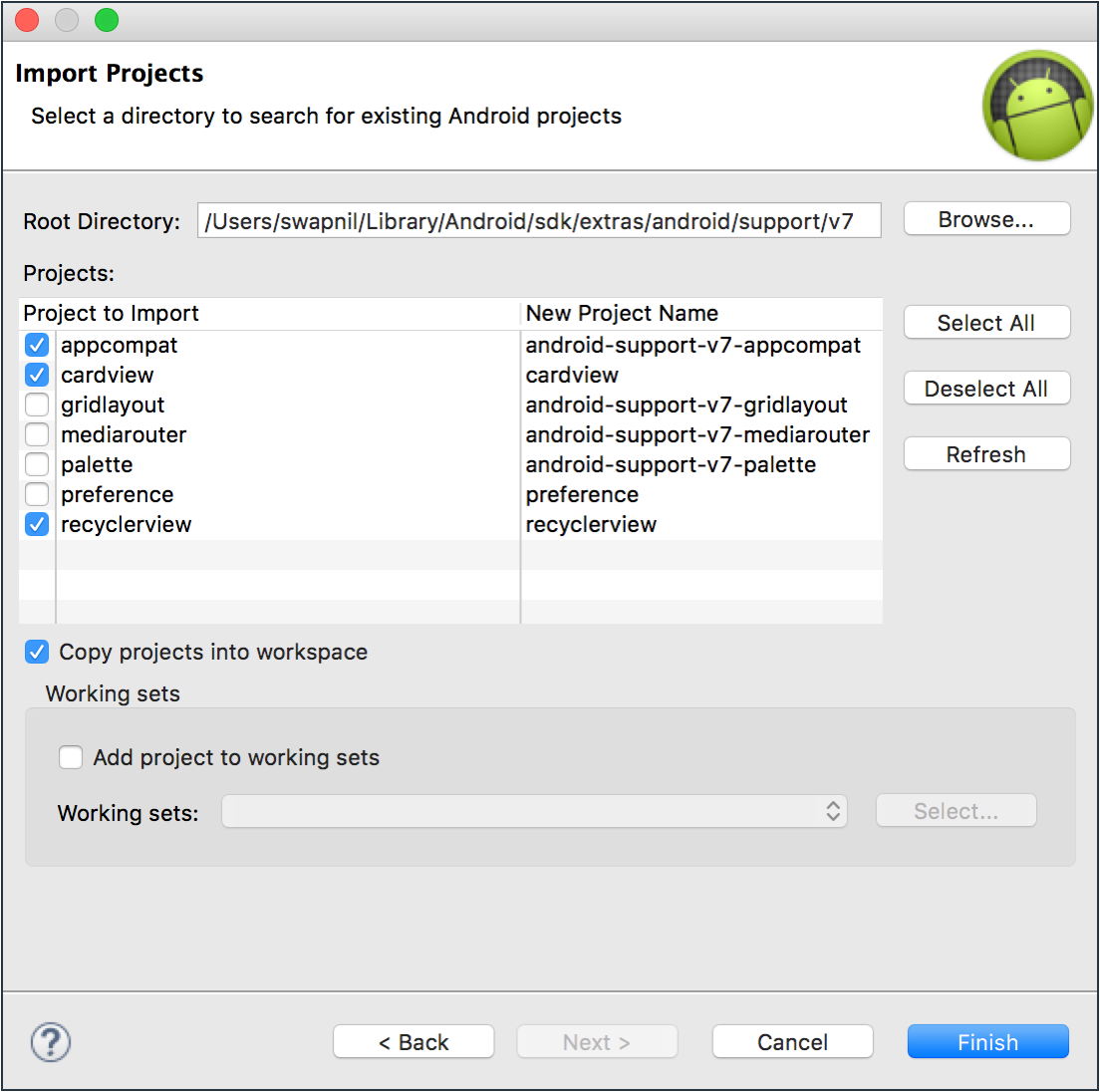Check the mediarouter project
This screenshot has height=1092, width=1100.
click(x=37, y=434)
